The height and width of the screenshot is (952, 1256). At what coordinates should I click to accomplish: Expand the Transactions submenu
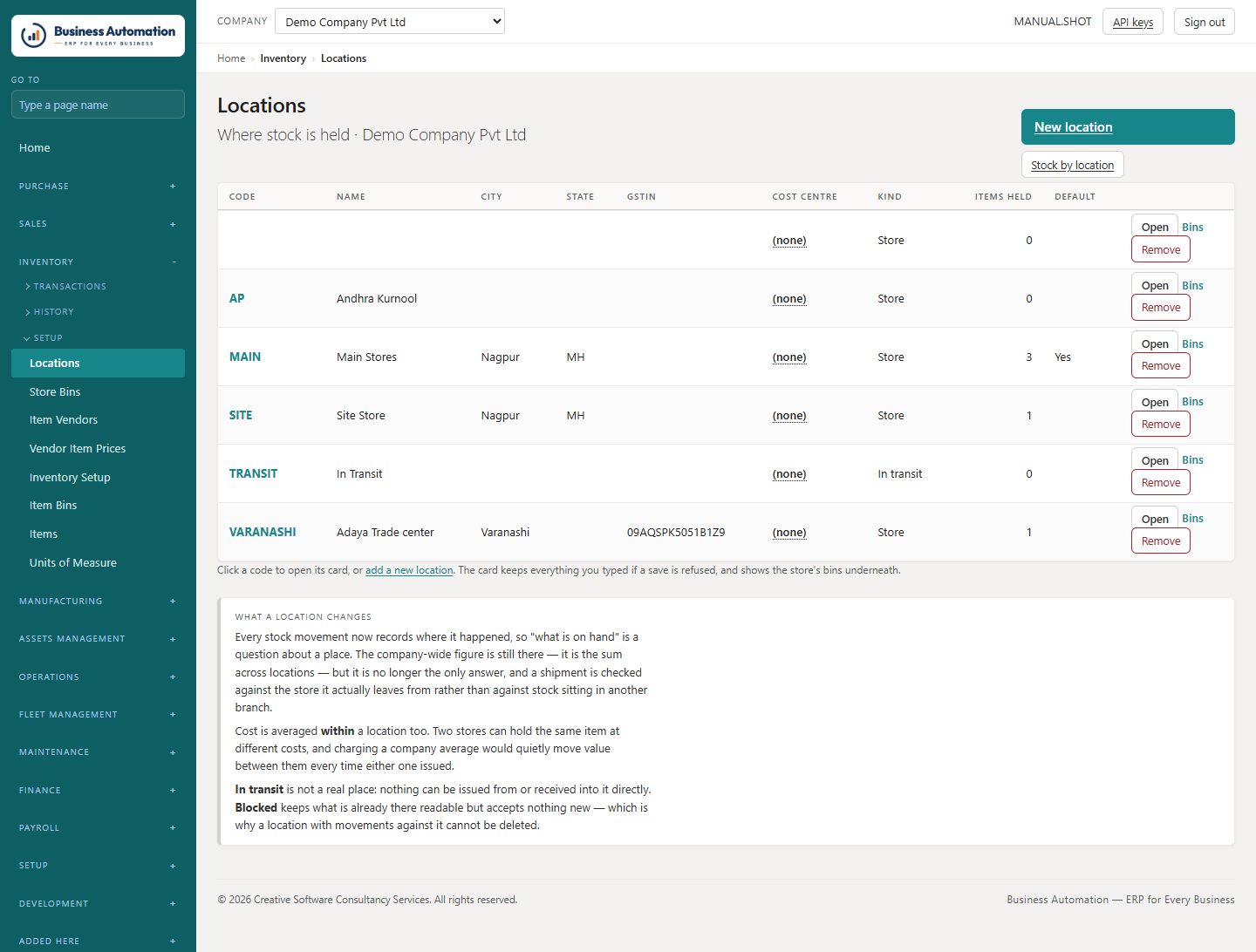pos(66,287)
